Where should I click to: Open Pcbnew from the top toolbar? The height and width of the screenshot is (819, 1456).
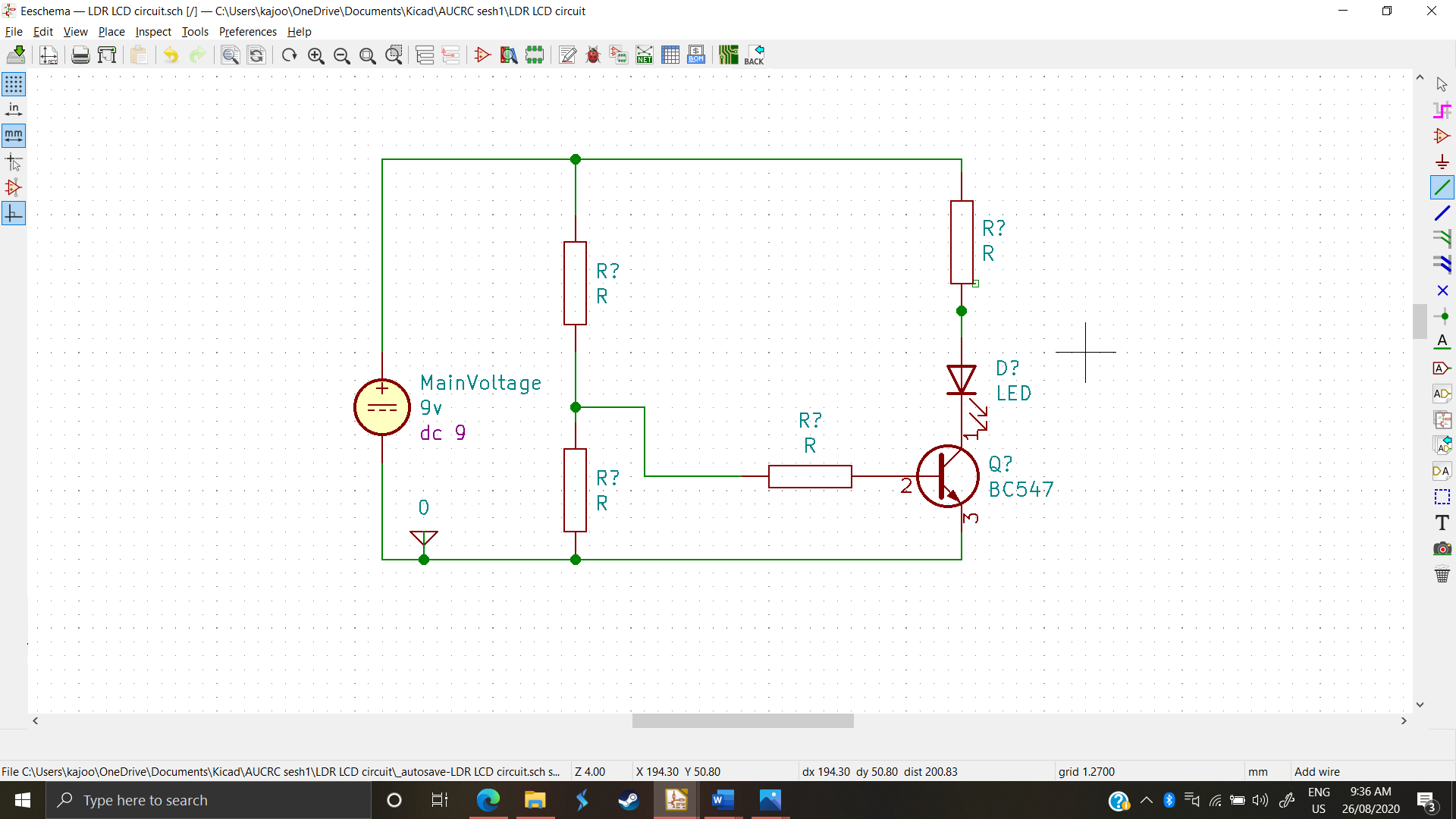729,55
